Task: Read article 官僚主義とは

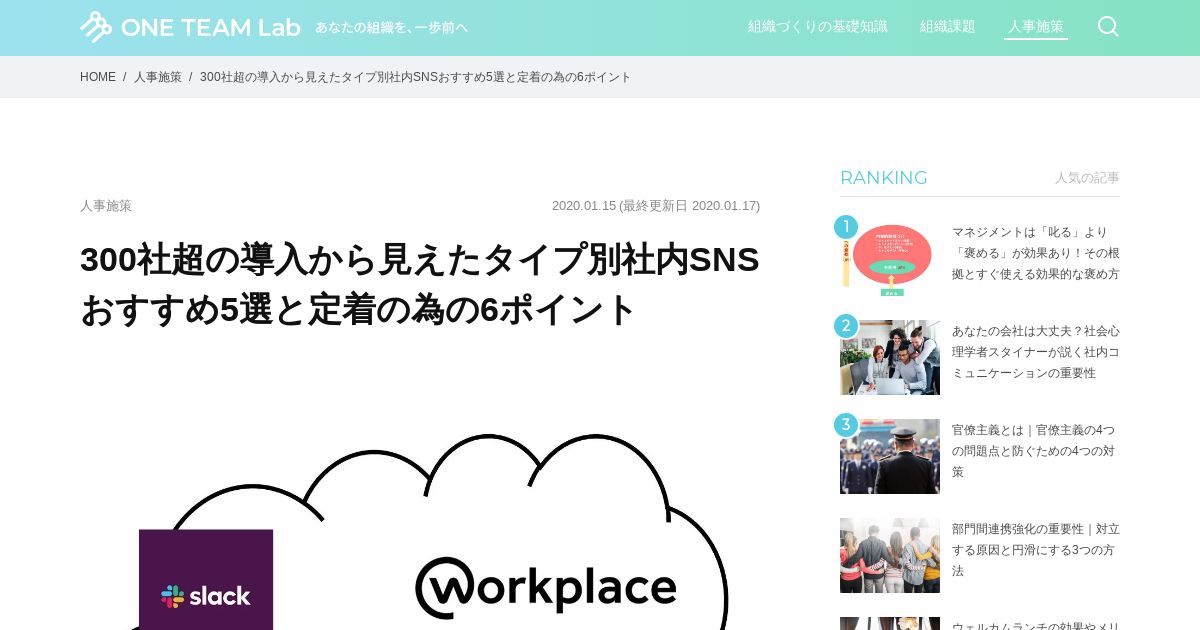Action: 1036,450
